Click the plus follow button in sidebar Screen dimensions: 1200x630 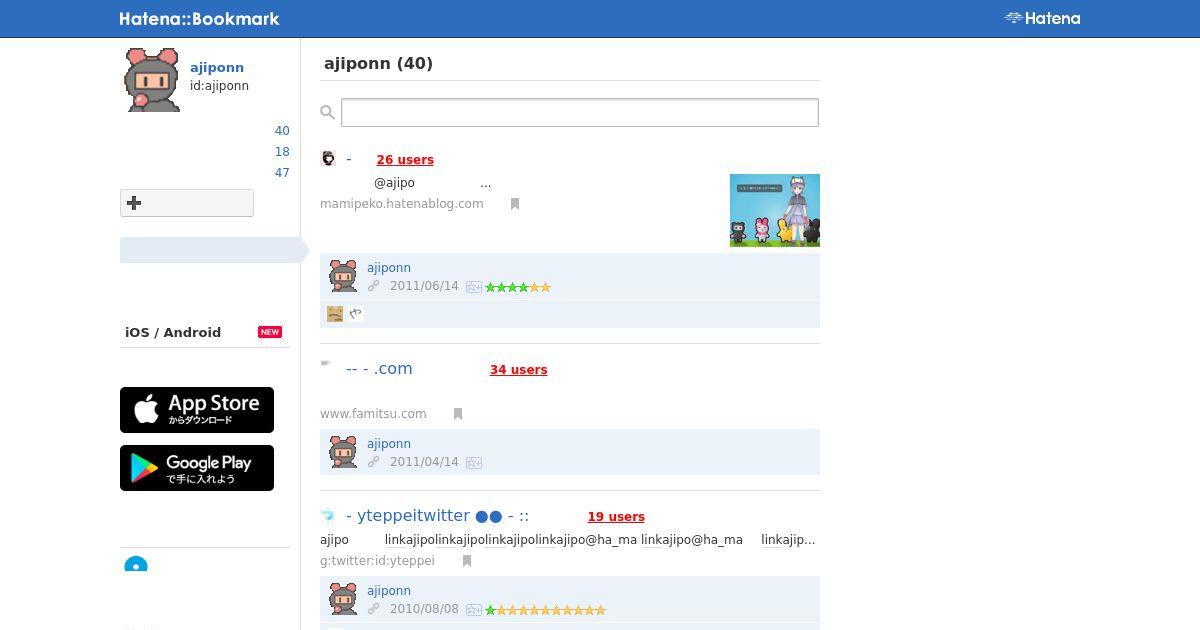coord(187,203)
